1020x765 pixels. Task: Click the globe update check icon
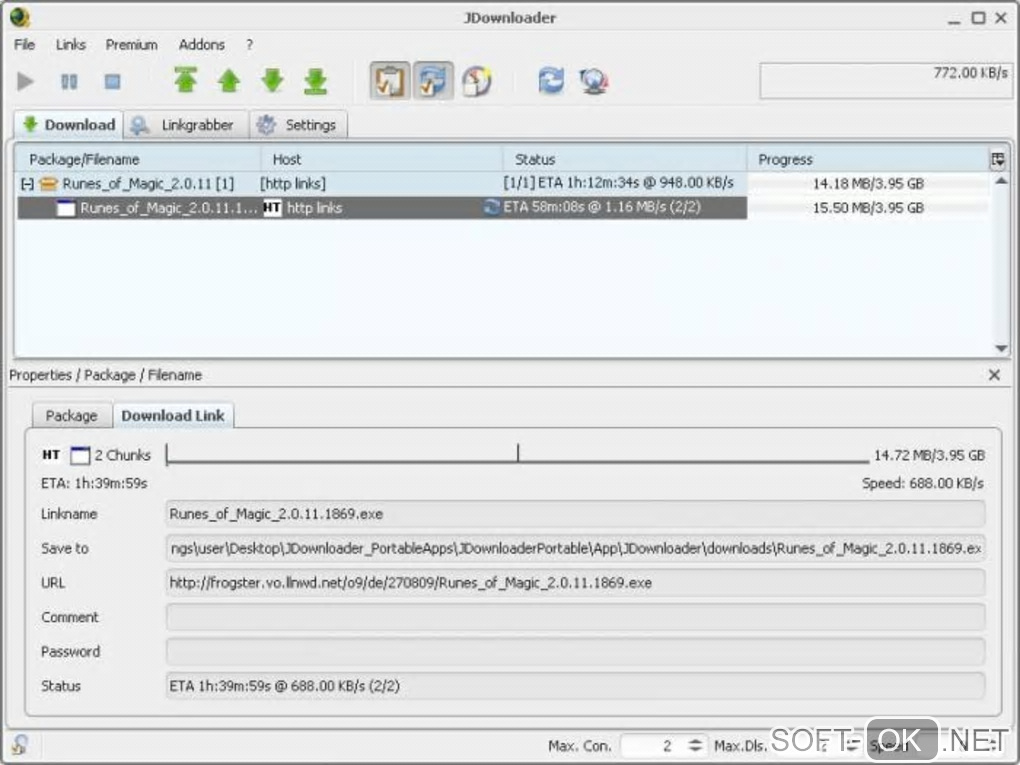[x=593, y=81]
